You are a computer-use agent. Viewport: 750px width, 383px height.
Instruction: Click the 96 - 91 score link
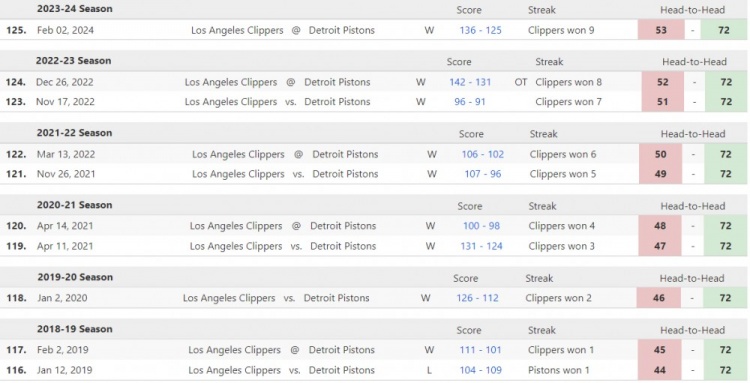(469, 102)
